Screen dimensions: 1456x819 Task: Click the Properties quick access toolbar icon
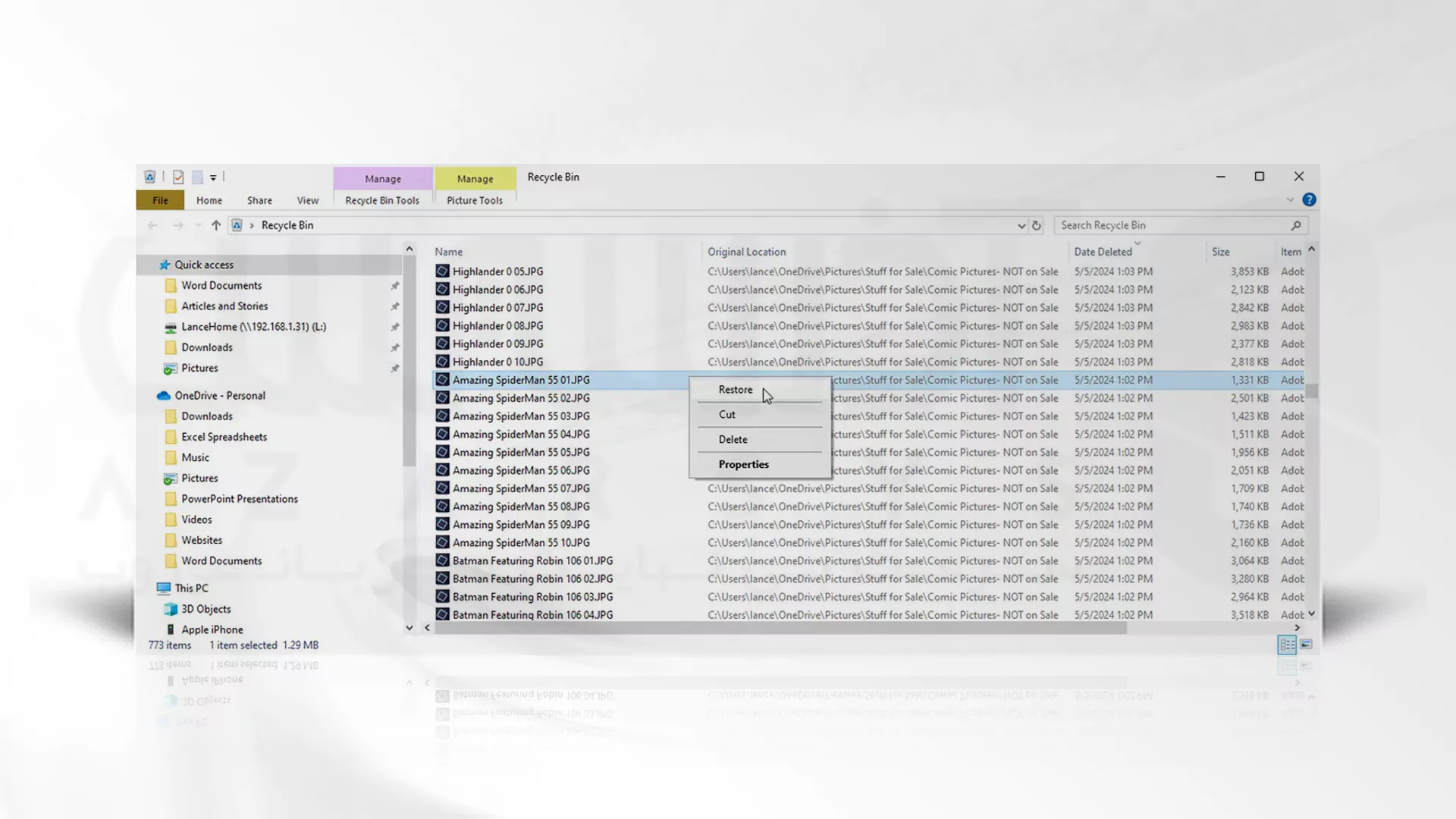(178, 177)
